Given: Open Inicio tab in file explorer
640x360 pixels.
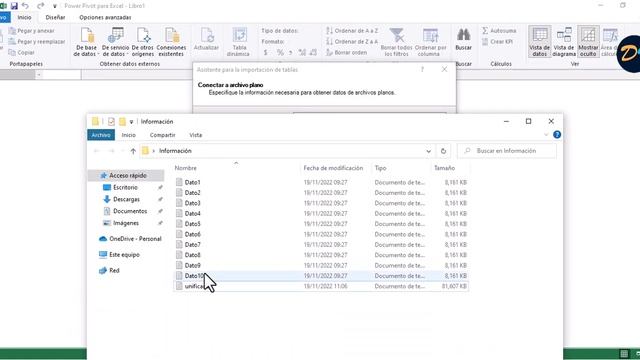Looking at the screenshot, I should 129,135.
